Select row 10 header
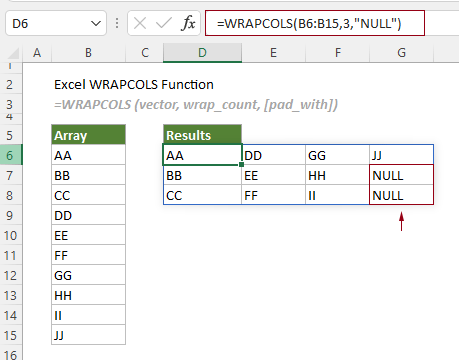Image resolution: width=459 pixels, height=360 pixels. pyautogui.click(x=11, y=235)
